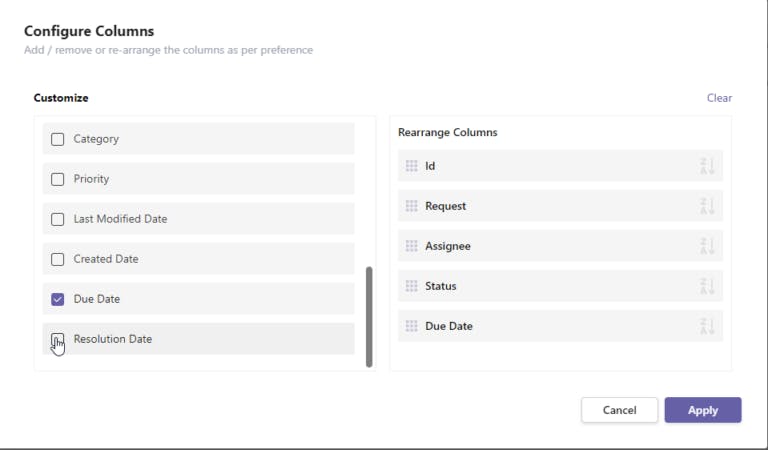Uncheck the Due Date checkbox
768x450 pixels.
coord(58,299)
